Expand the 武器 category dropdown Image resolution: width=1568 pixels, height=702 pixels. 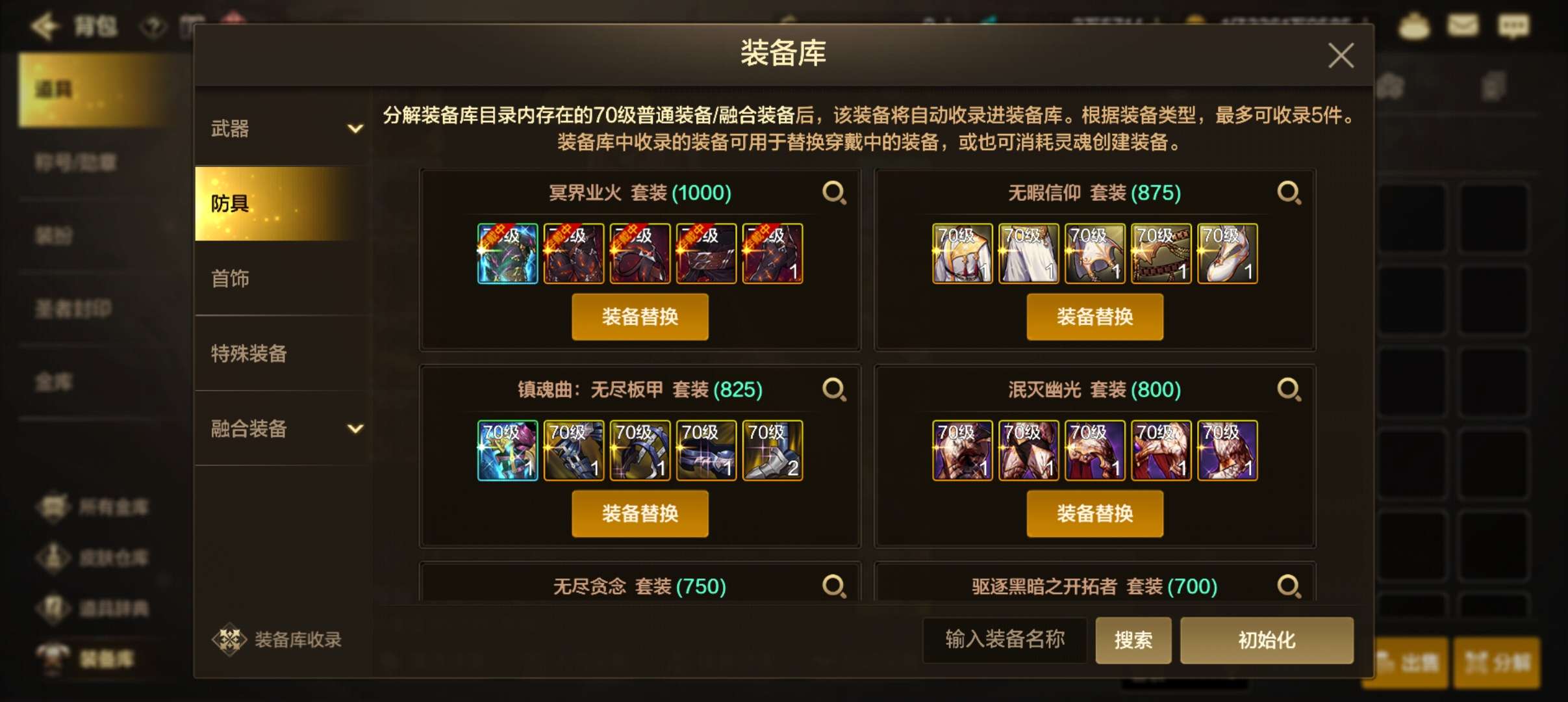[x=355, y=129]
